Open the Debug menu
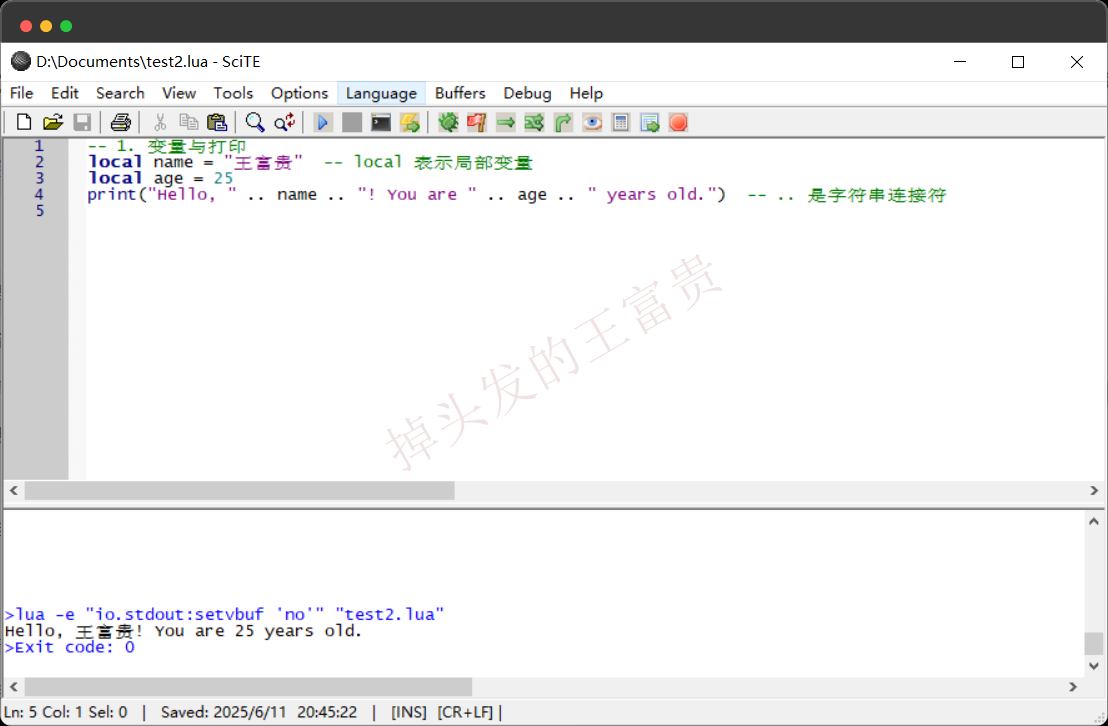The height and width of the screenshot is (726, 1108). point(527,93)
